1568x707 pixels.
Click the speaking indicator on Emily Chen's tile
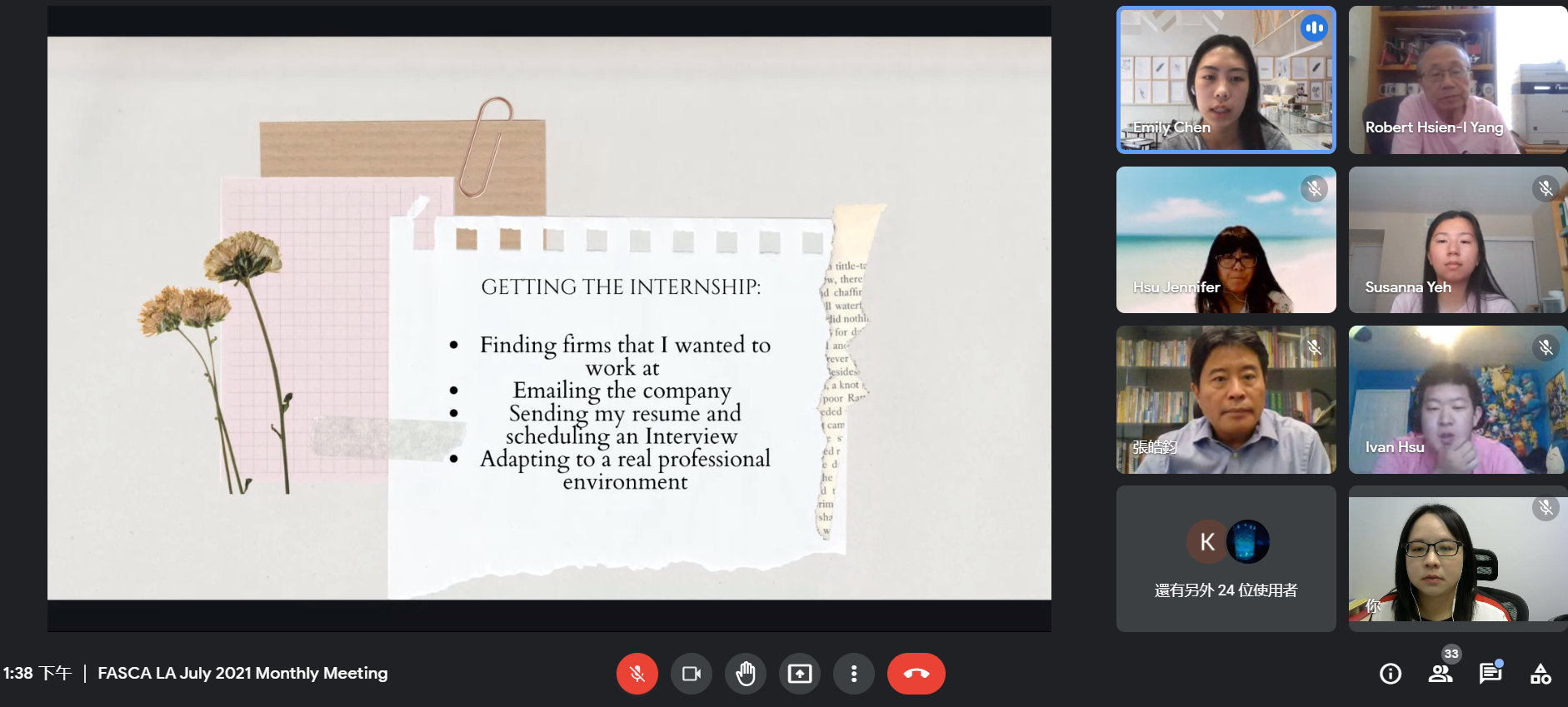(1314, 28)
